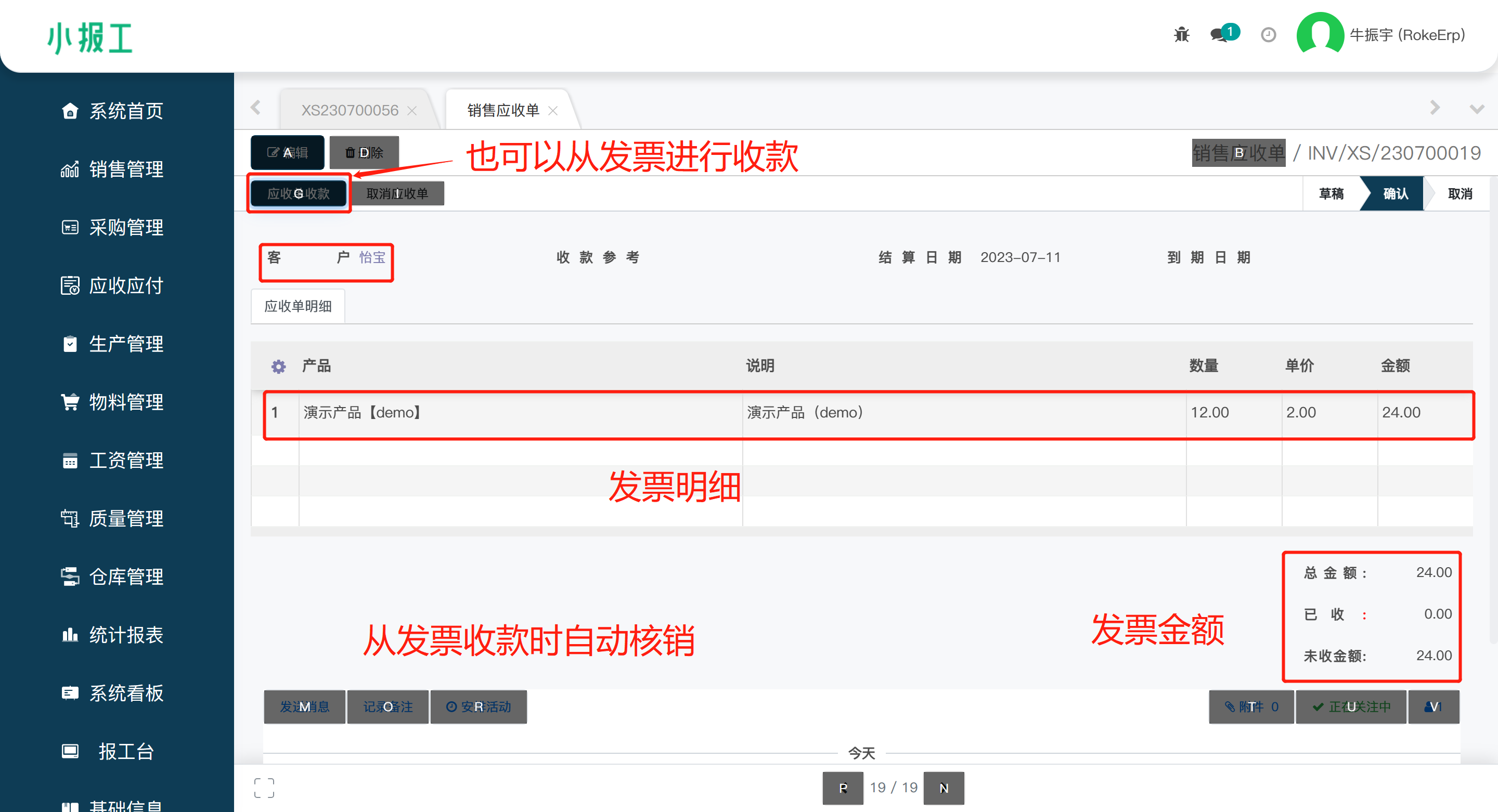This screenshot has height=812, width=1498.
Task: Click the clock activities icon
Action: click(x=1268, y=35)
